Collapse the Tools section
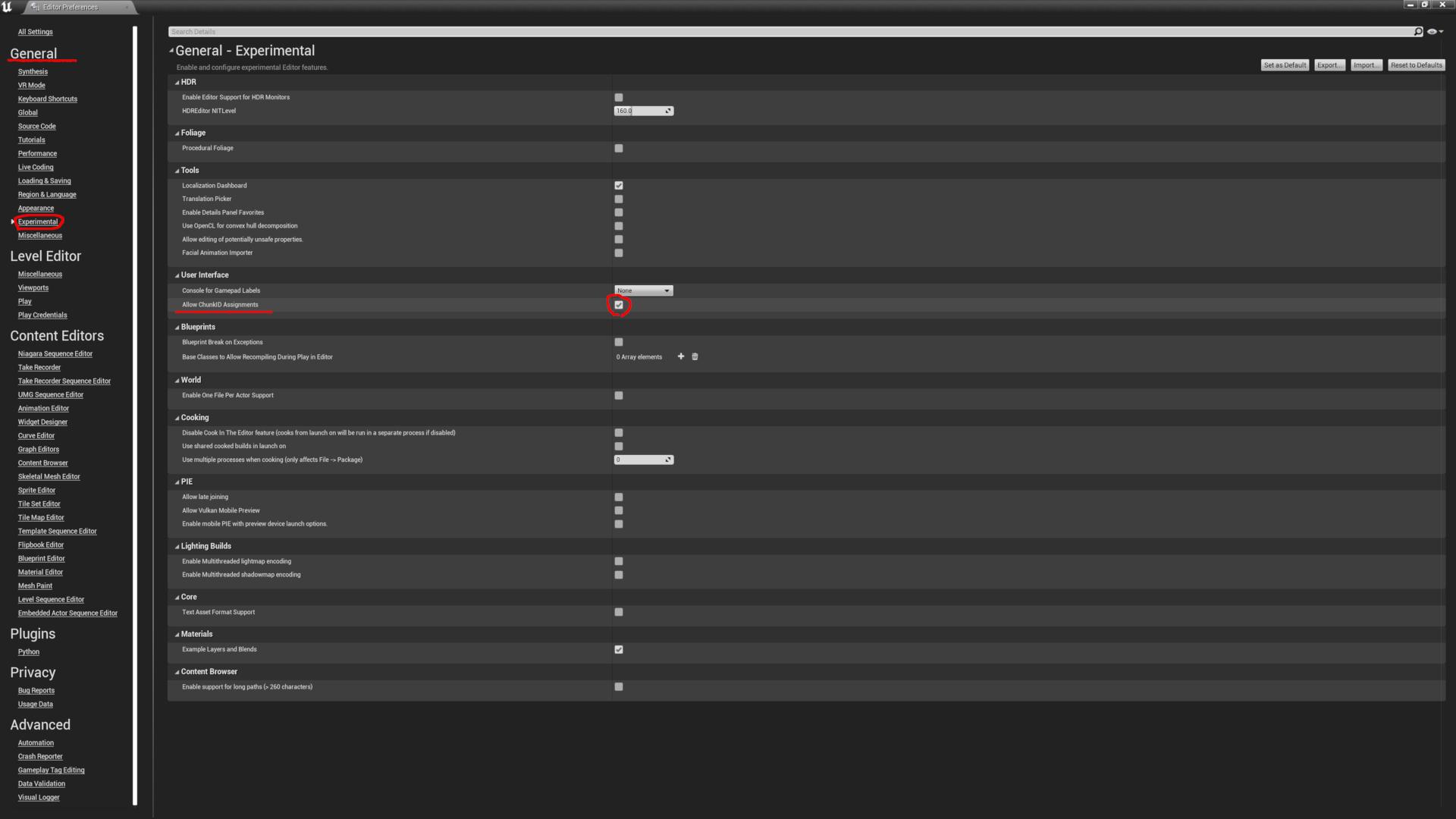 click(x=177, y=171)
